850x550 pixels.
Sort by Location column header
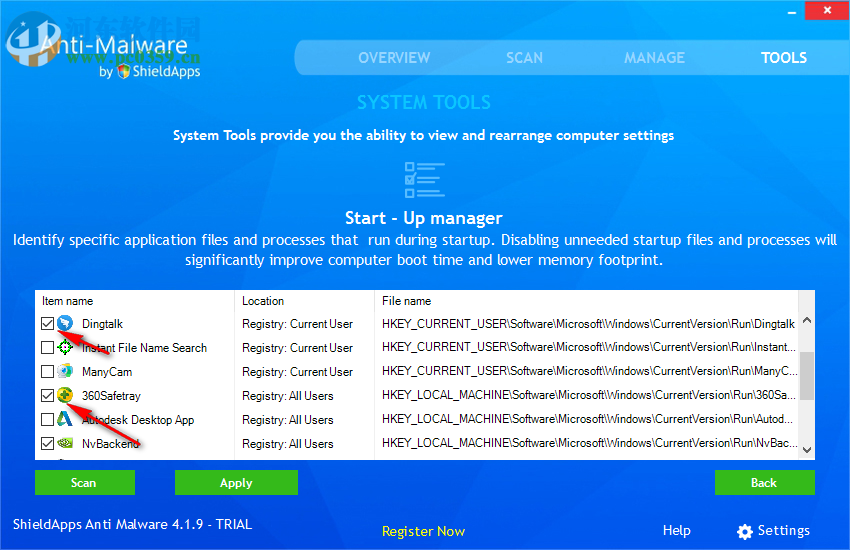pos(263,301)
